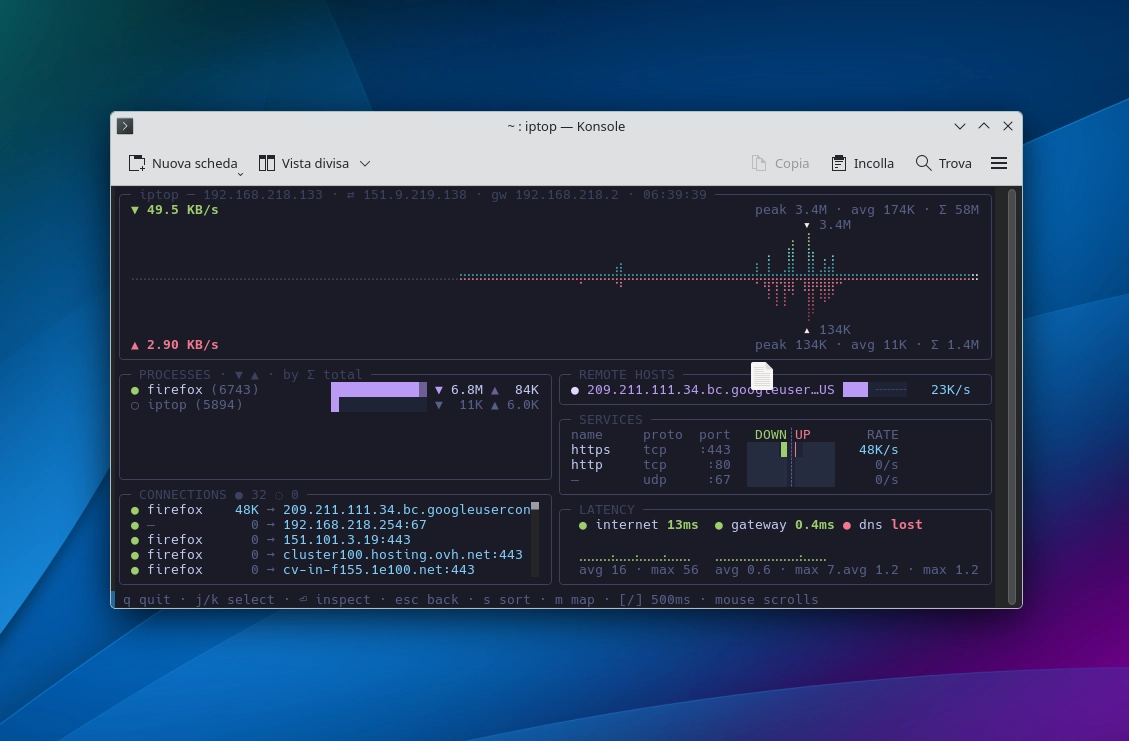
Task: Click the 'm map' hint in footer
Action: 575,599
